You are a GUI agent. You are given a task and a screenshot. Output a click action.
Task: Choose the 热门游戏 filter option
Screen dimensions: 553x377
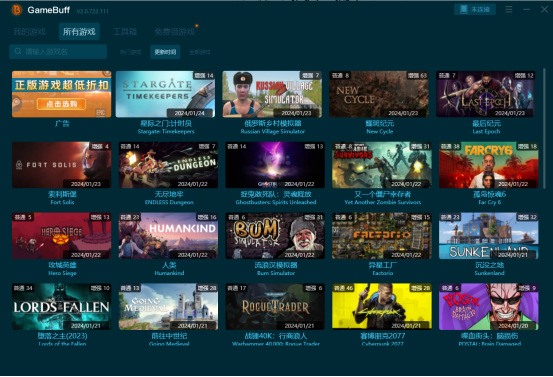130,52
